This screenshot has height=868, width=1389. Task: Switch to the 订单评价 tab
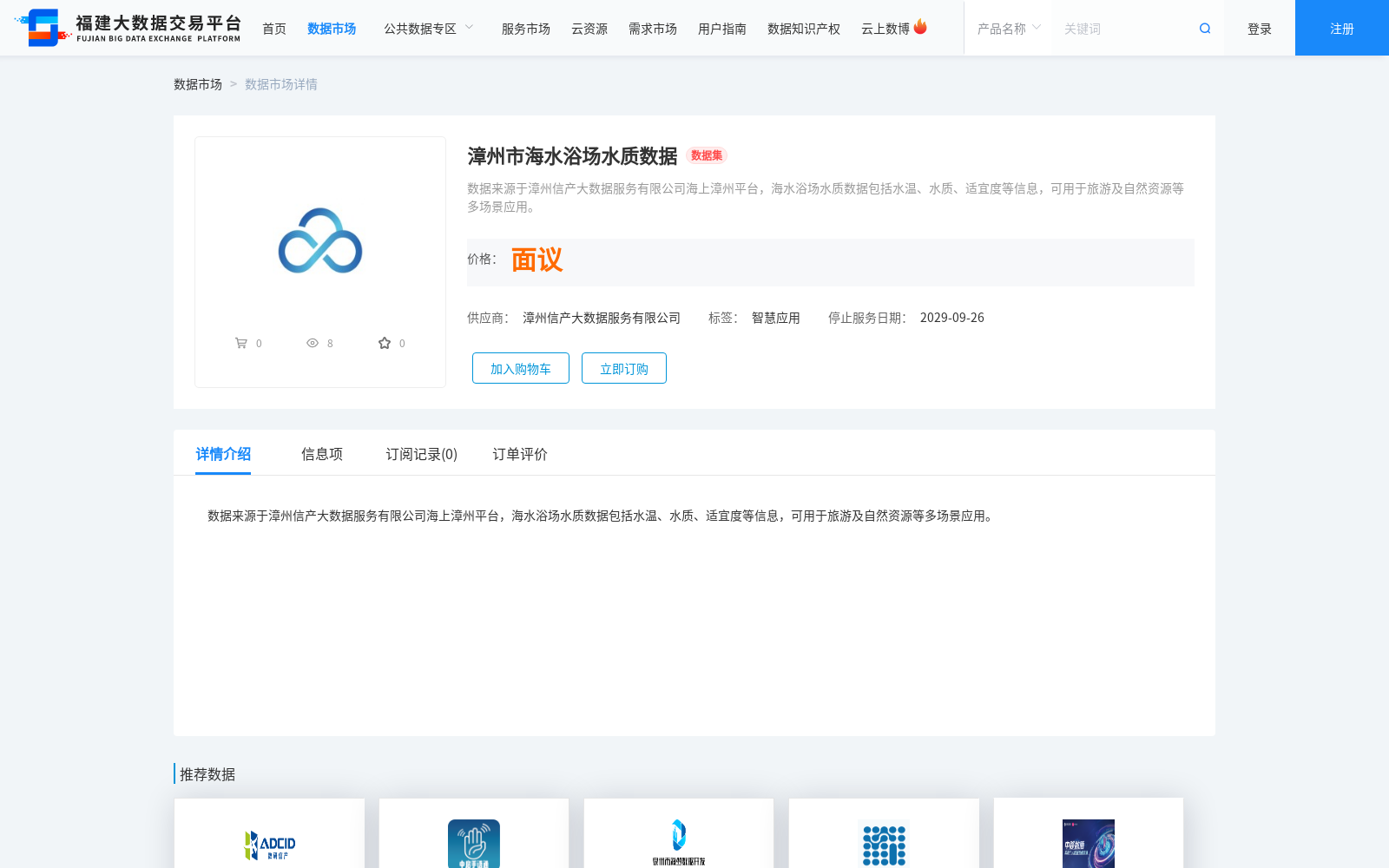(520, 454)
